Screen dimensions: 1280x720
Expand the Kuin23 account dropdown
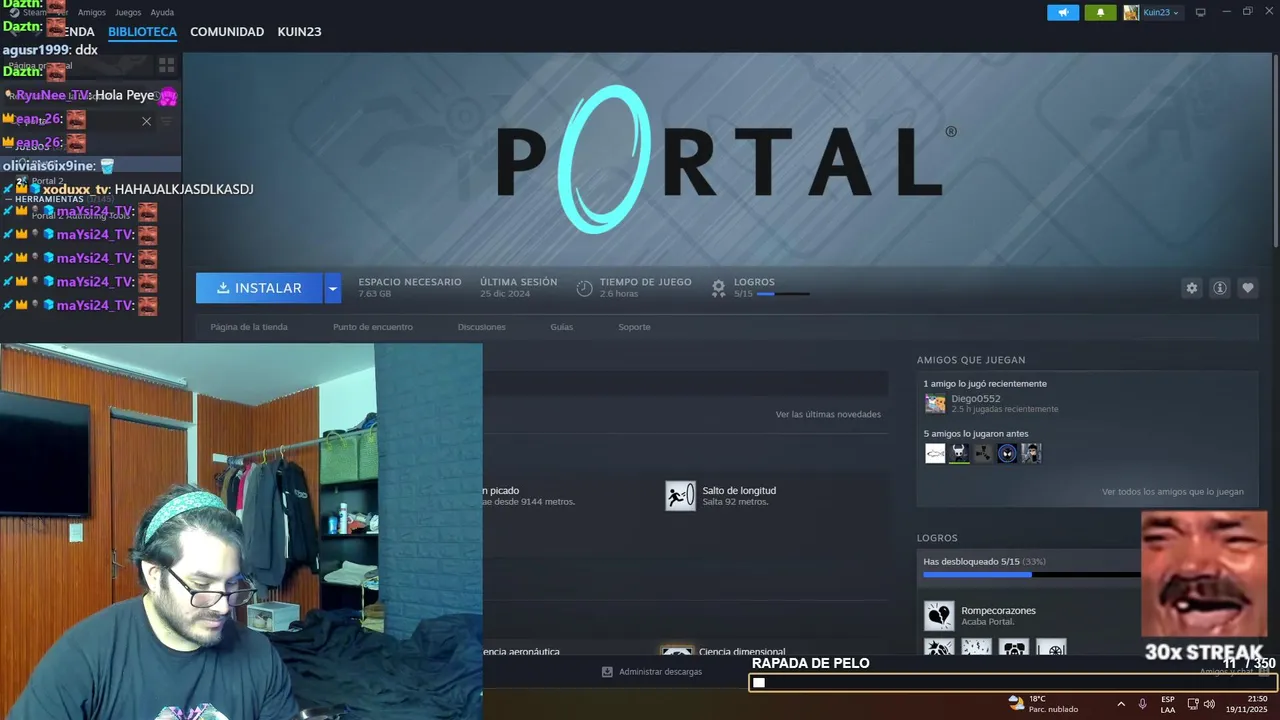coord(1152,12)
